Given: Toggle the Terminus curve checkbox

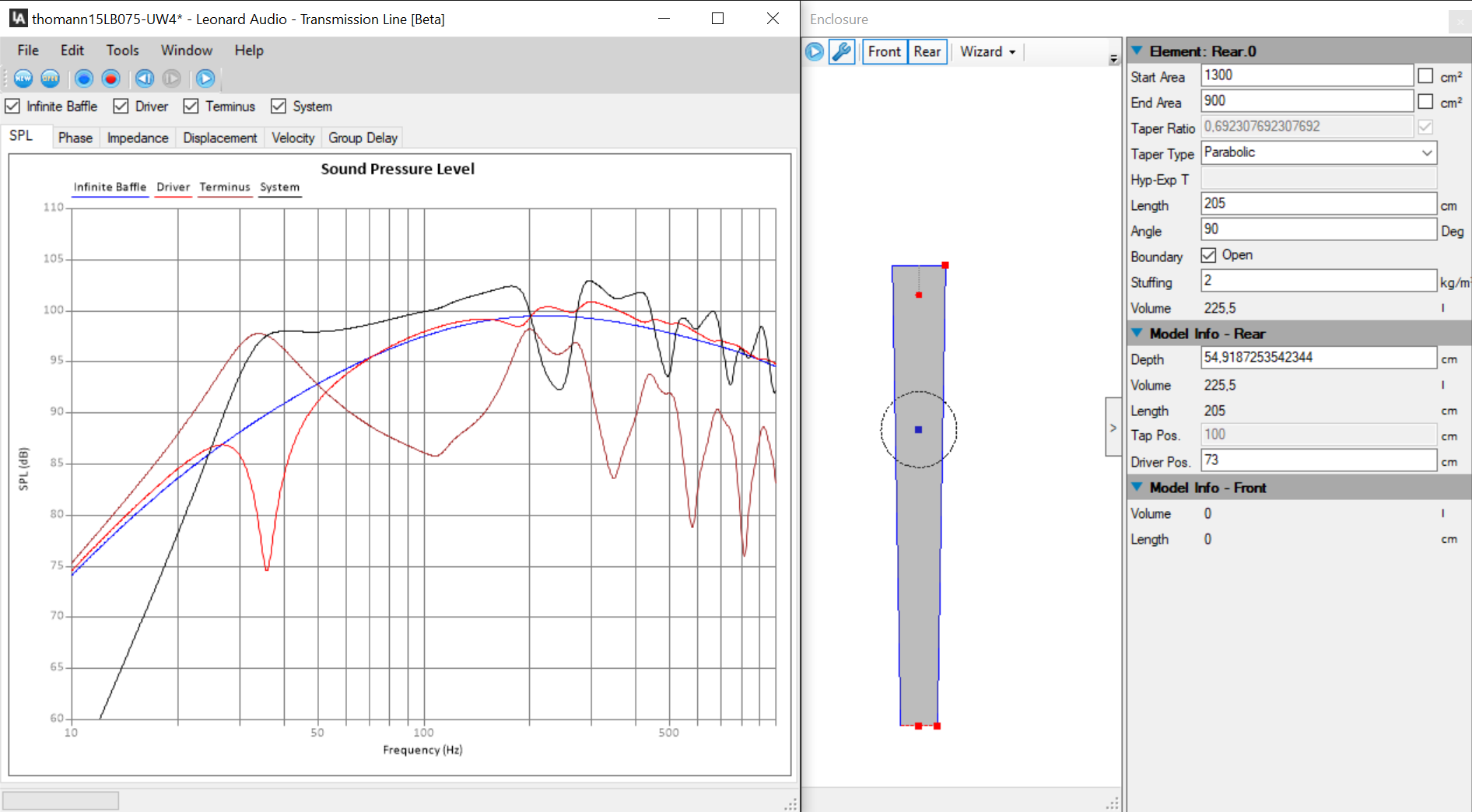Looking at the screenshot, I should (191, 106).
